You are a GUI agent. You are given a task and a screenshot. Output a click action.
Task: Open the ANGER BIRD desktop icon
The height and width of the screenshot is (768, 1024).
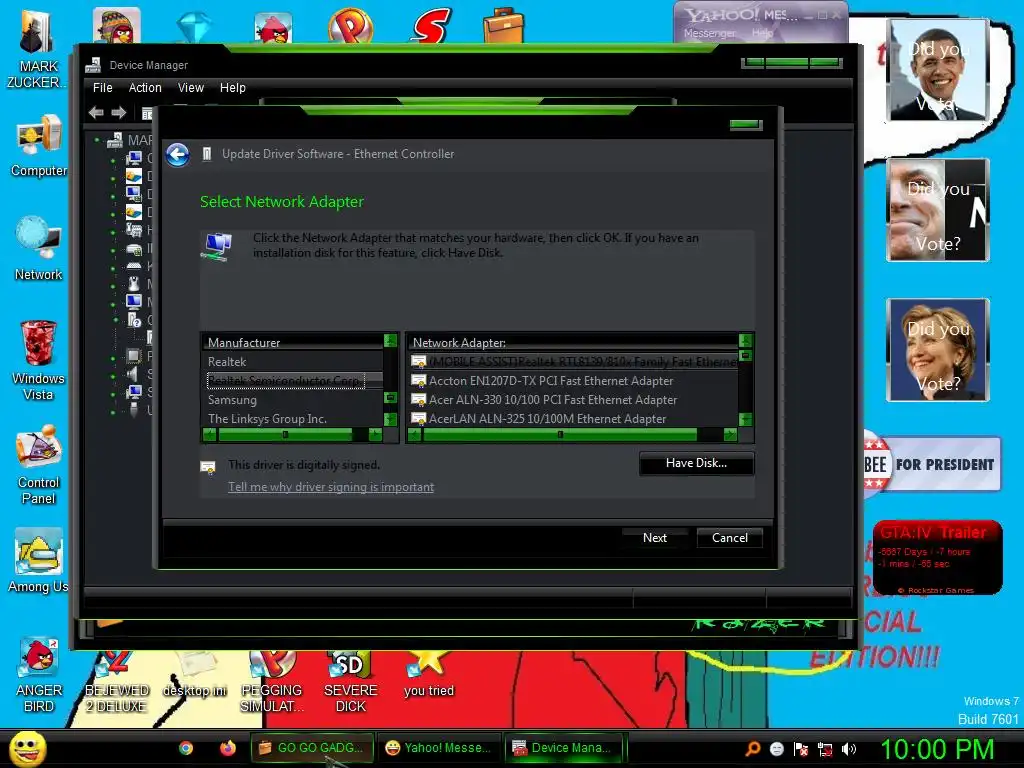click(x=39, y=676)
